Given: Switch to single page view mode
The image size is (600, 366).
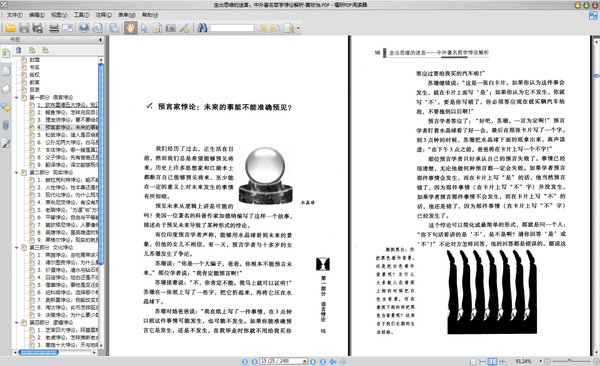Looking at the screenshot, I should [473, 361].
